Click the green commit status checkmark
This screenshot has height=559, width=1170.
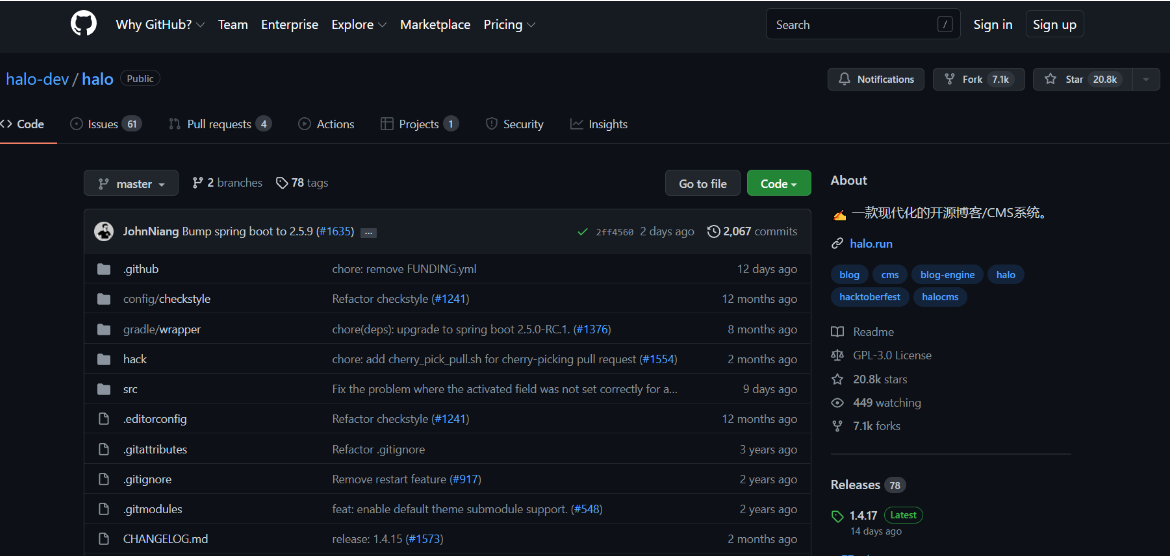click(x=583, y=232)
